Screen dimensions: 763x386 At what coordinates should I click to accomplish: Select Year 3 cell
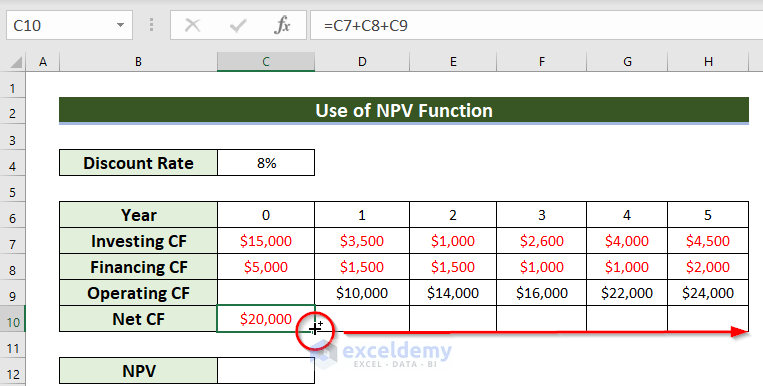point(542,215)
